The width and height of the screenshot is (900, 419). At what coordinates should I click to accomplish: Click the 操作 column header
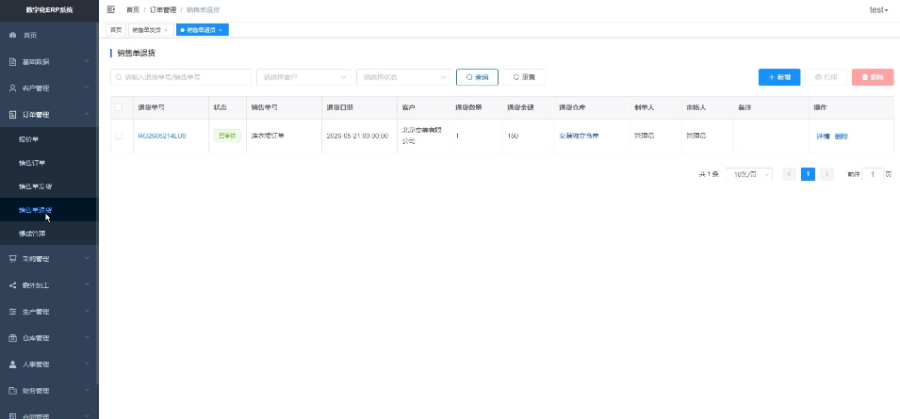[x=821, y=107]
